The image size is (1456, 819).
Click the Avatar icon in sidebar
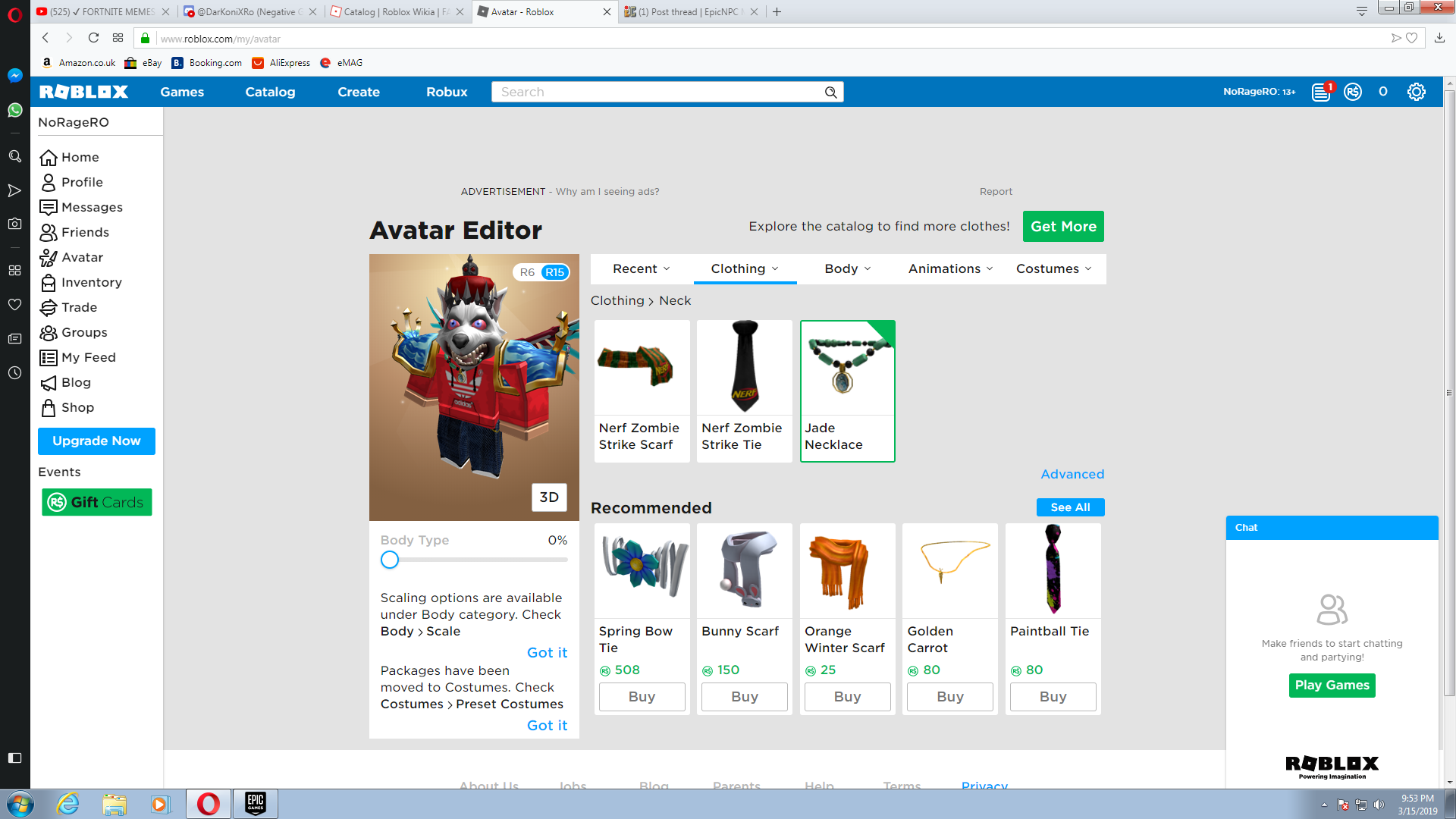(49, 257)
